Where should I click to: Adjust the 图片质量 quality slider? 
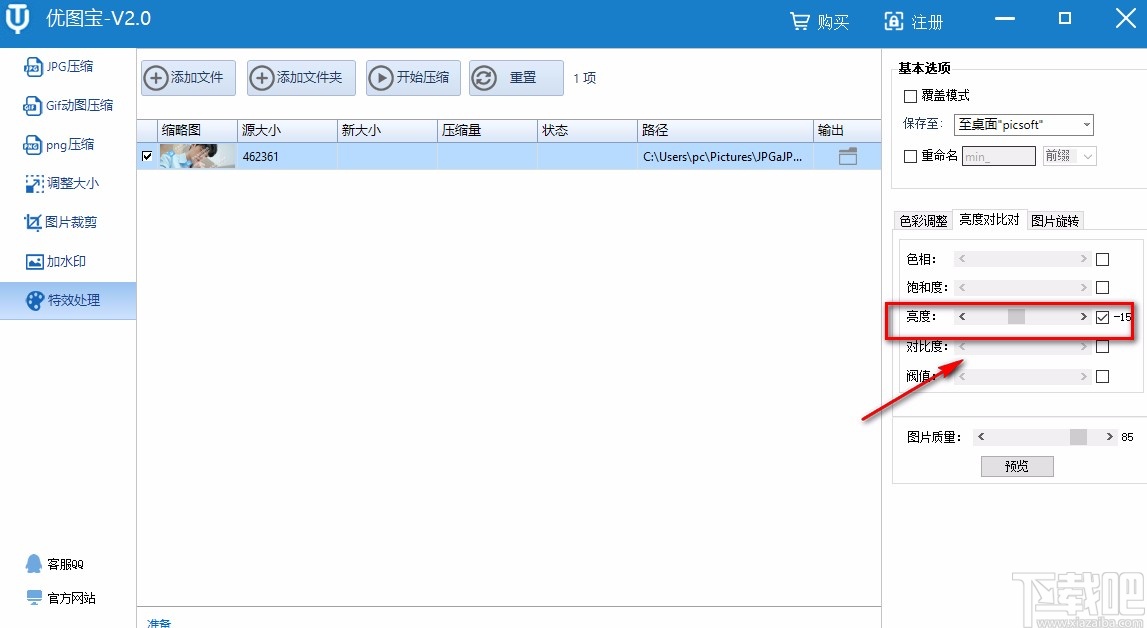(x=1077, y=436)
